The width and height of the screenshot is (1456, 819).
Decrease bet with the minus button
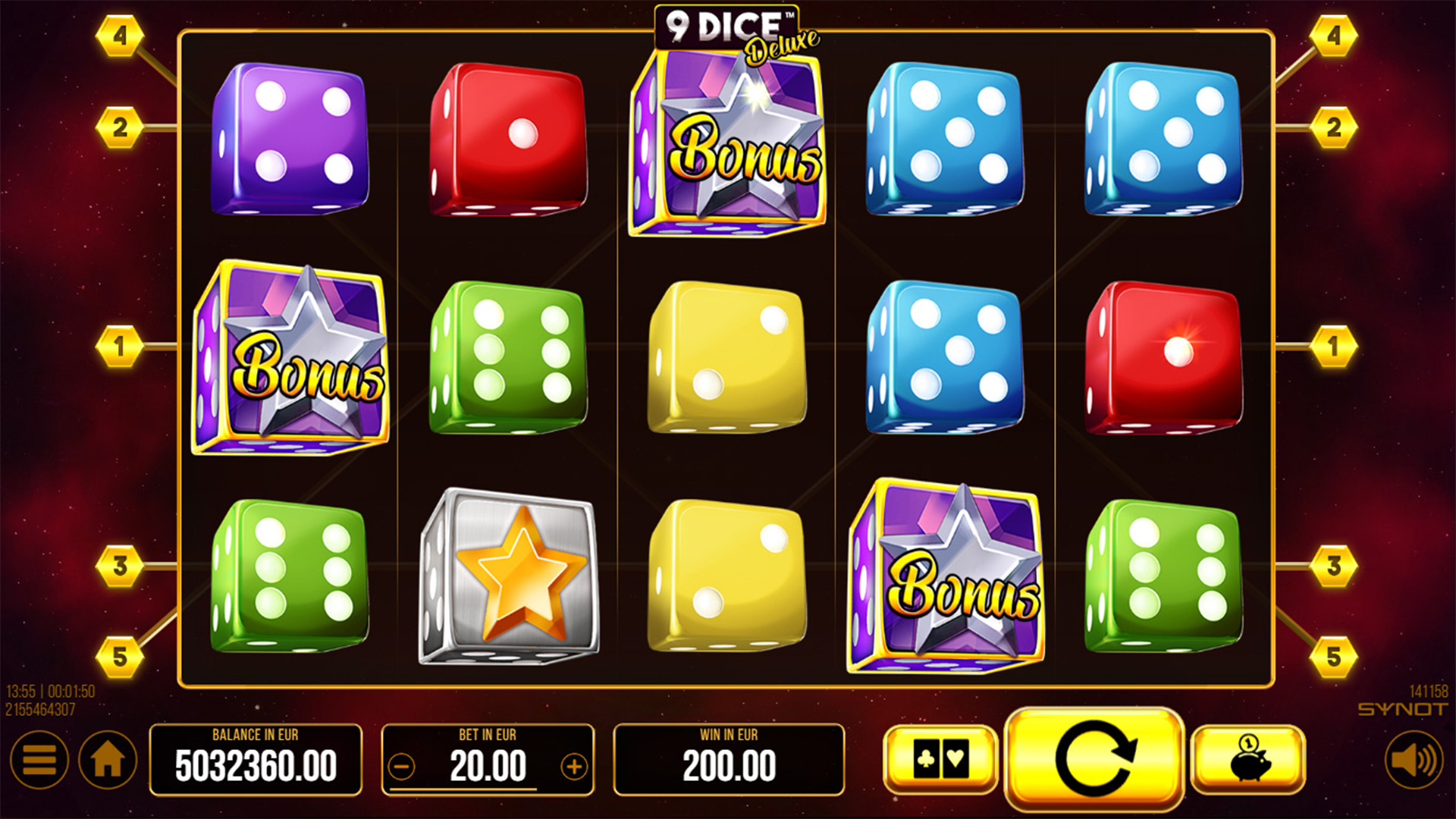(402, 767)
